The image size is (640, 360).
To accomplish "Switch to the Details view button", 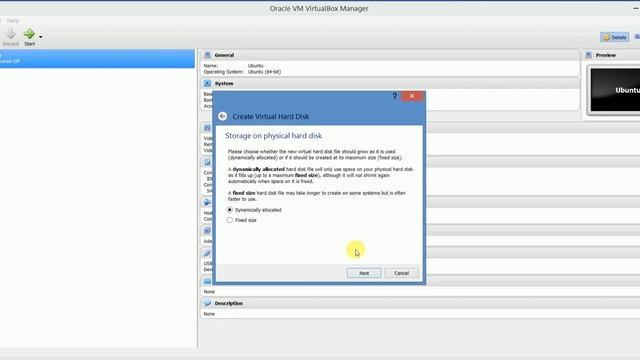I will pyautogui.click(x=615, y=37).
